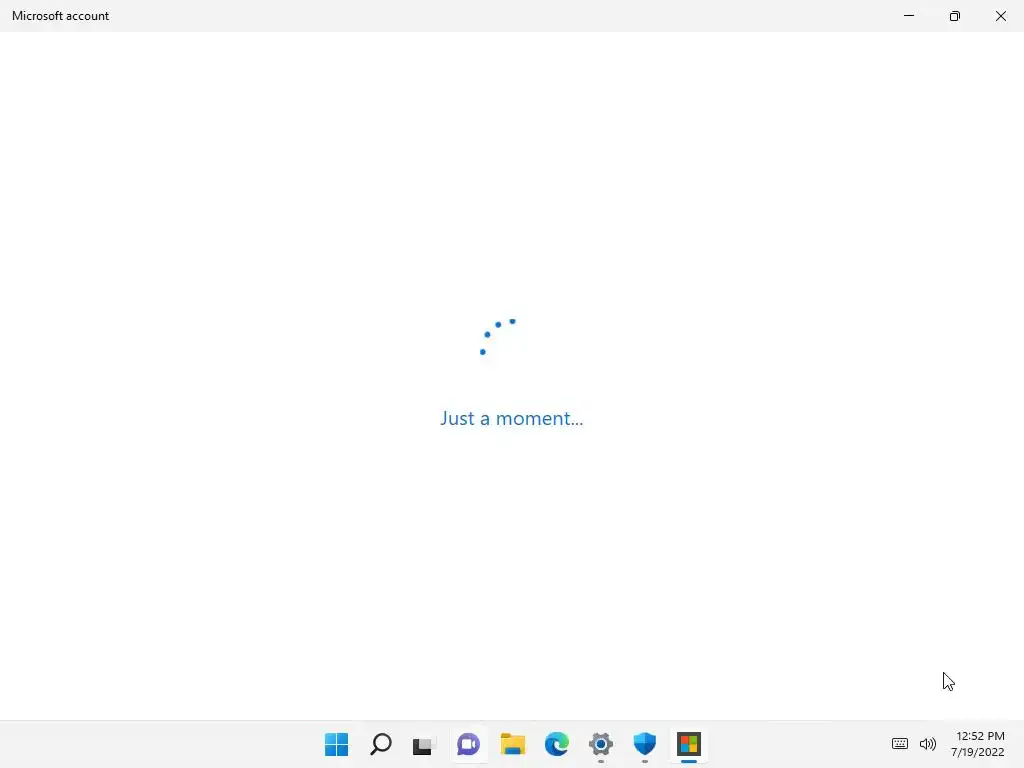Open Task View from taskbar
This screenshot has width=1024, height=768.
tap(424, 744)
